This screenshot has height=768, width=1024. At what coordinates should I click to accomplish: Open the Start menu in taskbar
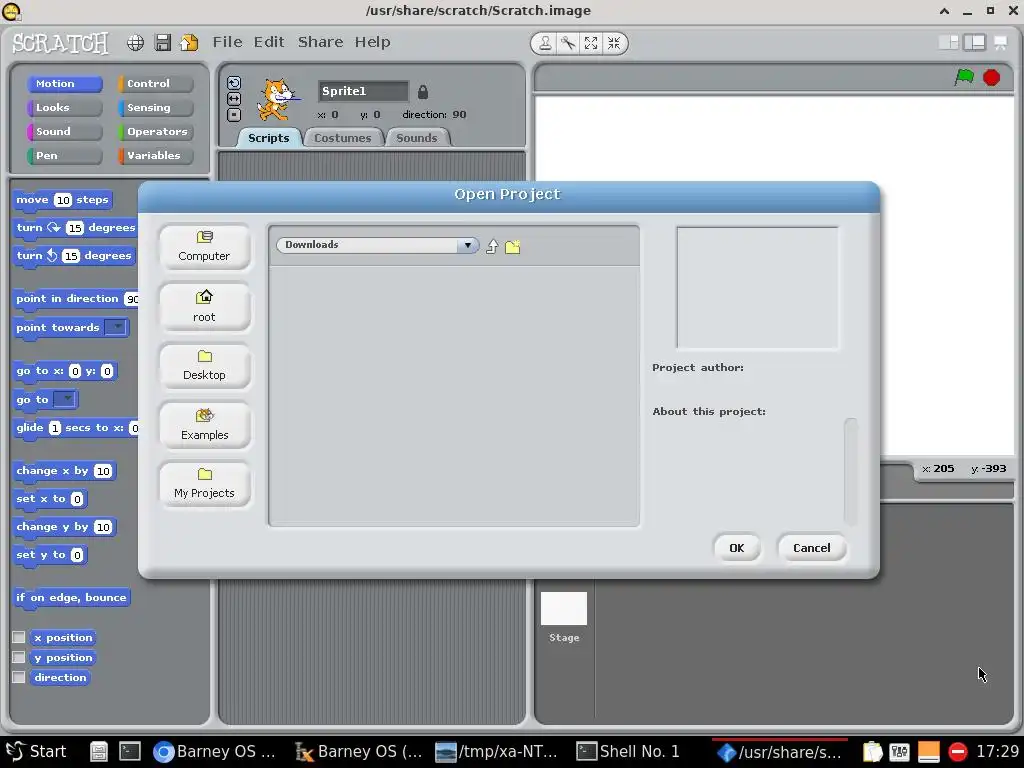pos(36,752)
